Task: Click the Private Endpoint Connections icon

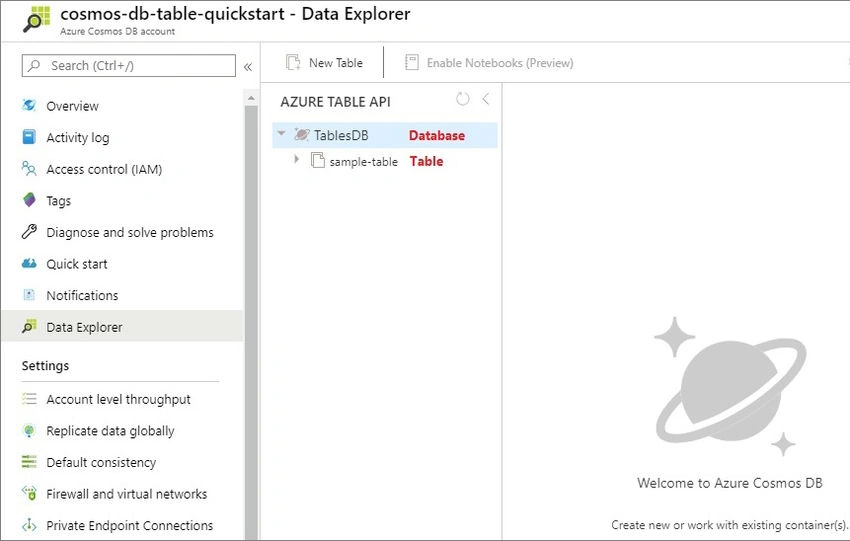Action: 29,525
